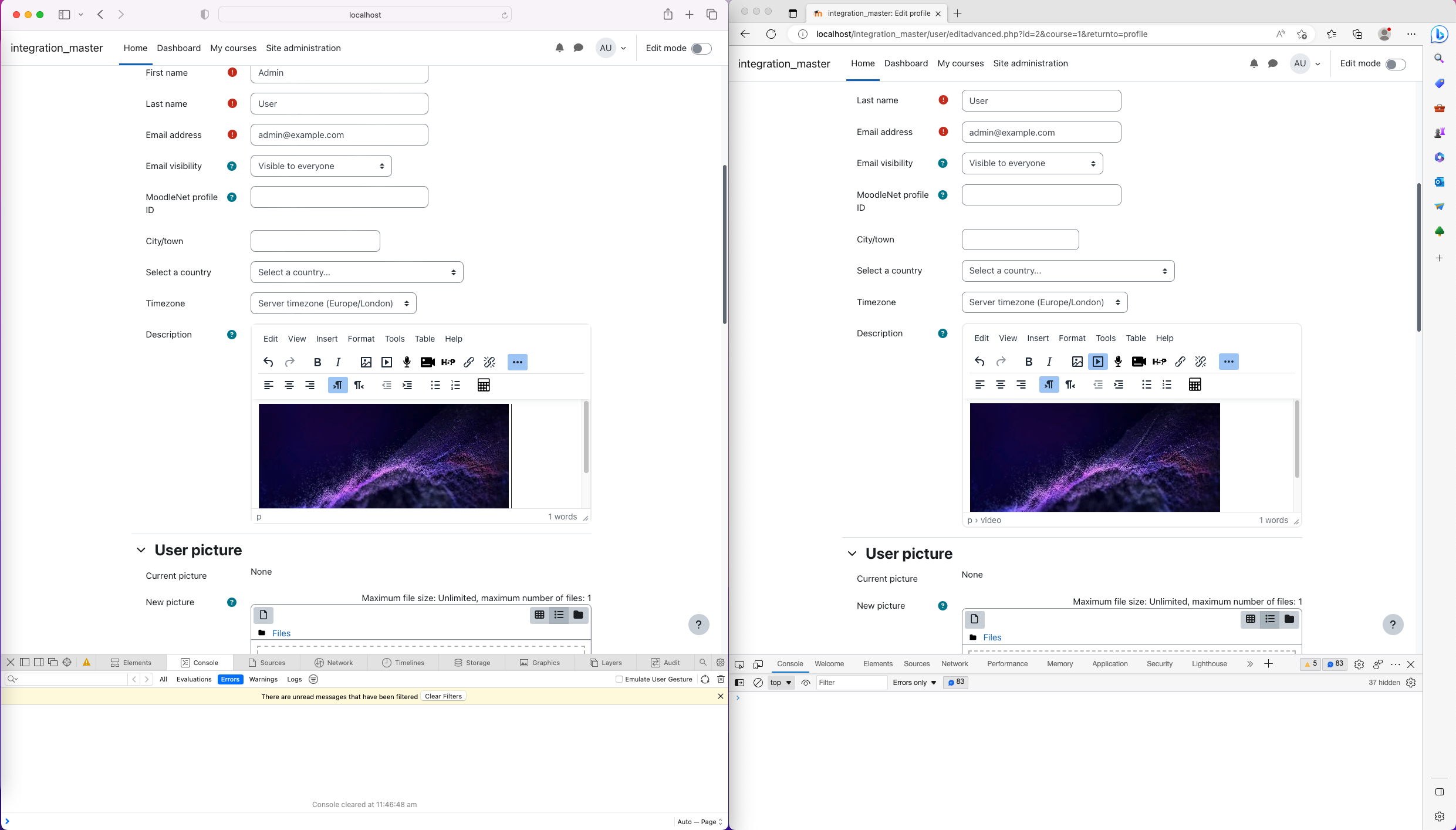Open Select a country dropdown in left window
Image resolution: width=1456 pixels, height=830 pixels.
357,272
